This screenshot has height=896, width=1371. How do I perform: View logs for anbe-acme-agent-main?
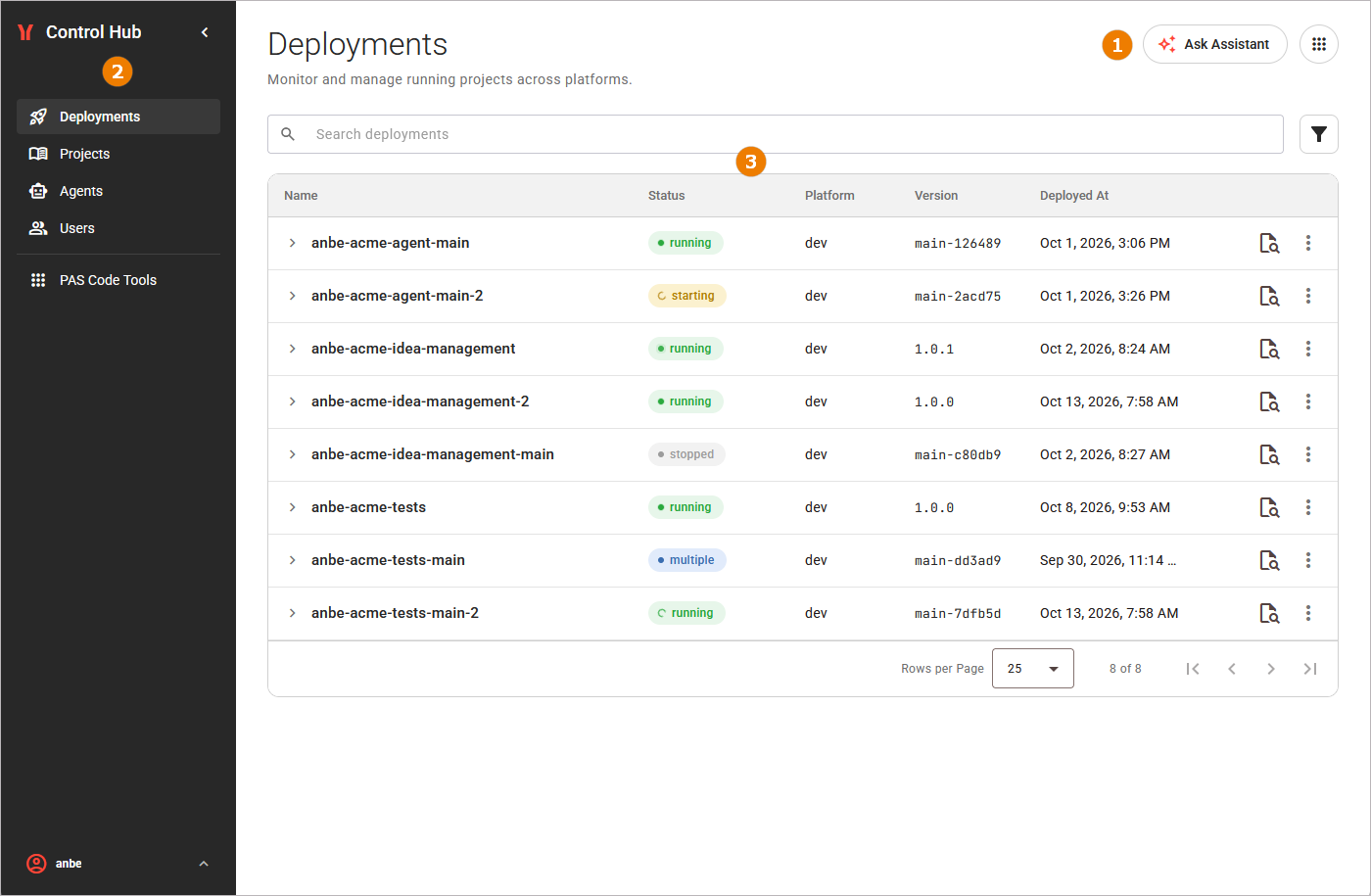coord(1269,243)
